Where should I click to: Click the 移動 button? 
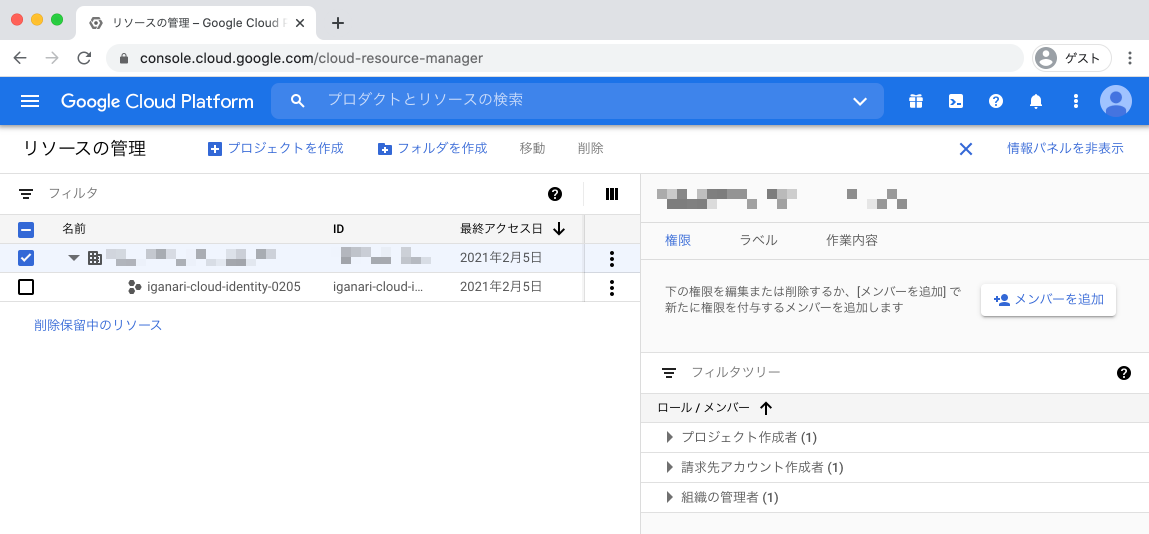pos(532,149)
